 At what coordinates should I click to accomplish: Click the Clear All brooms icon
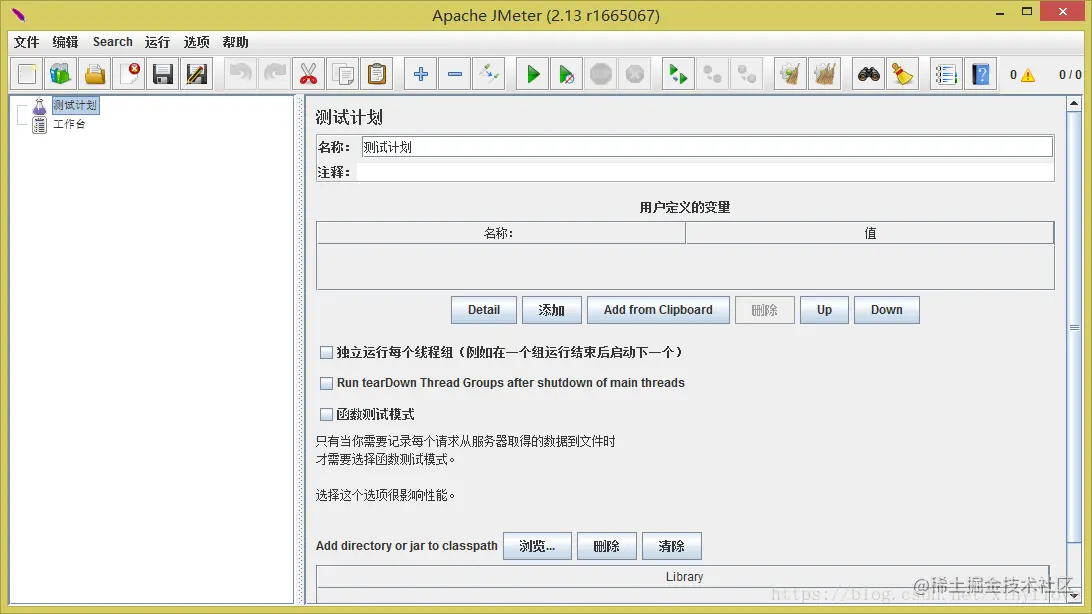tap(825, 74)
